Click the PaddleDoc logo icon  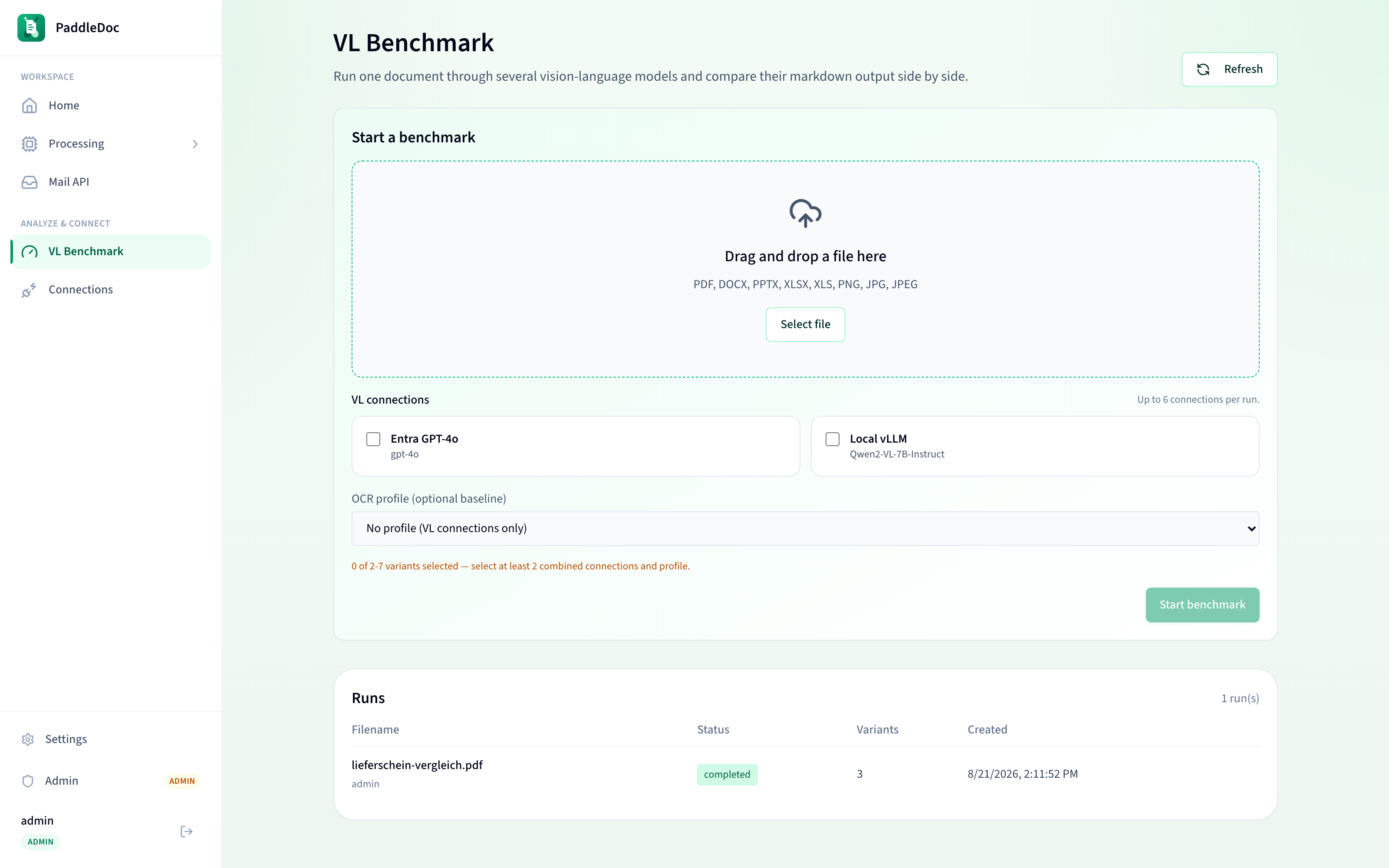tap(31, 27)
